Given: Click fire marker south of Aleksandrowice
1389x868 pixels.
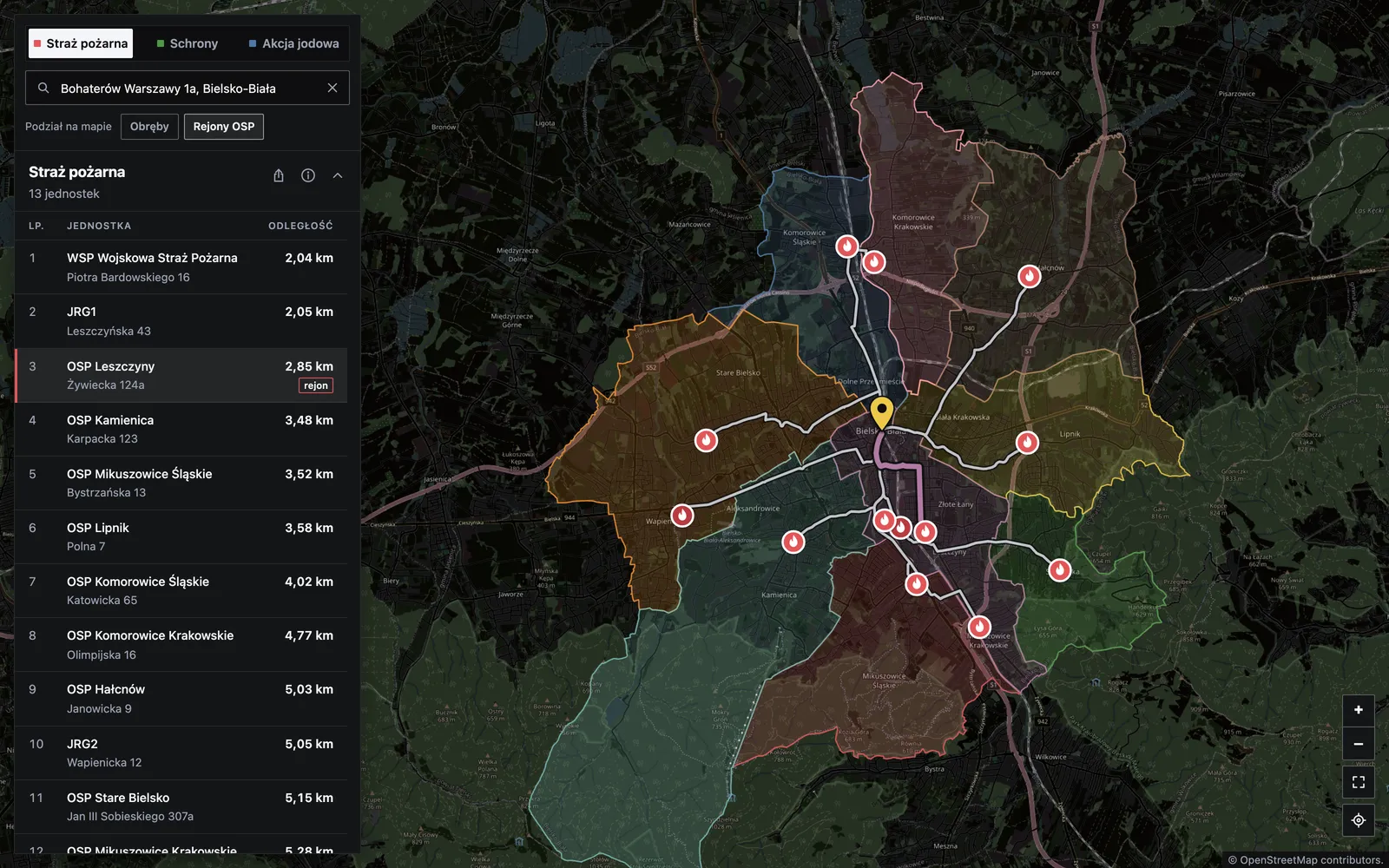Looking at the screenshot, I should click(x=793, y=542).
